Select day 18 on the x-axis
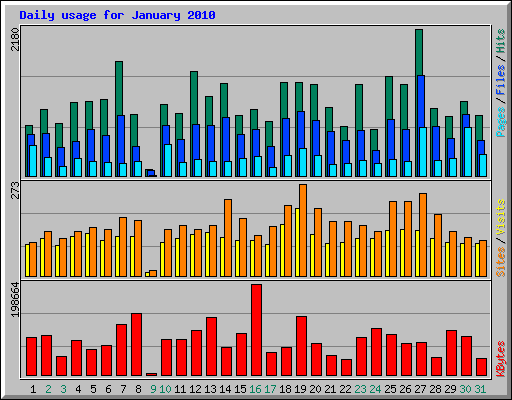 tap(285, 389)
